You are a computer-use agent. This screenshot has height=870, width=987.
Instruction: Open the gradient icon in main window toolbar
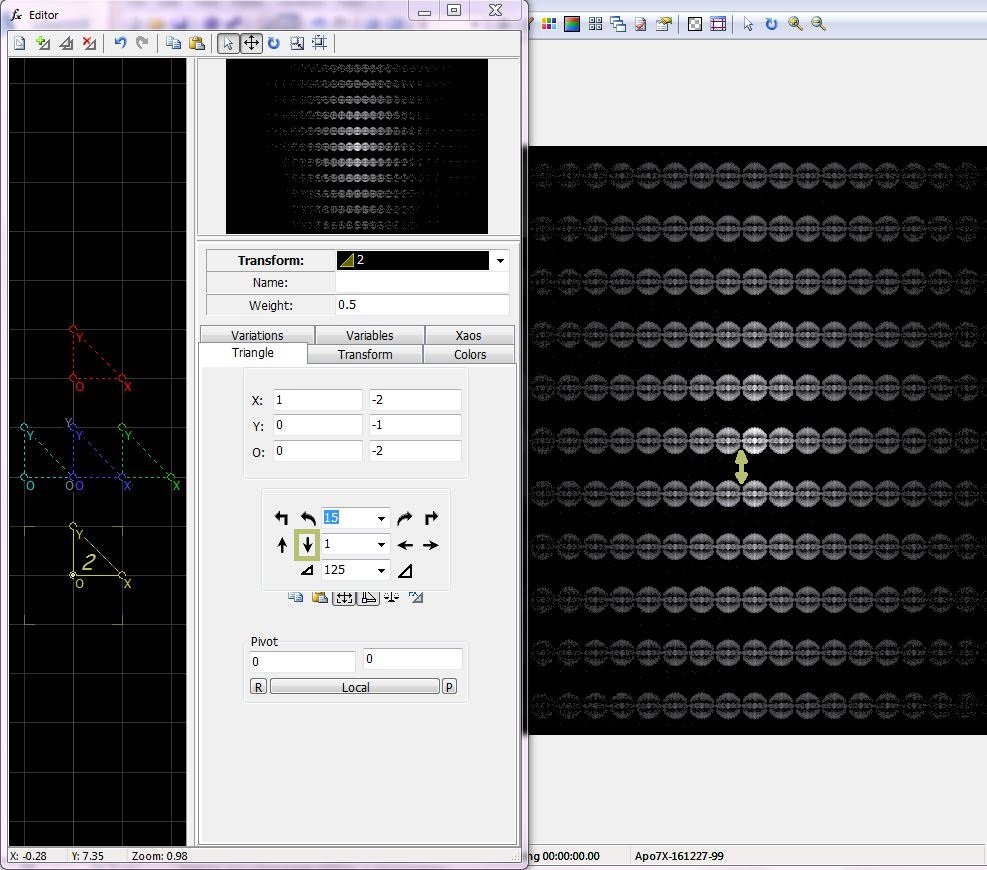572,24
